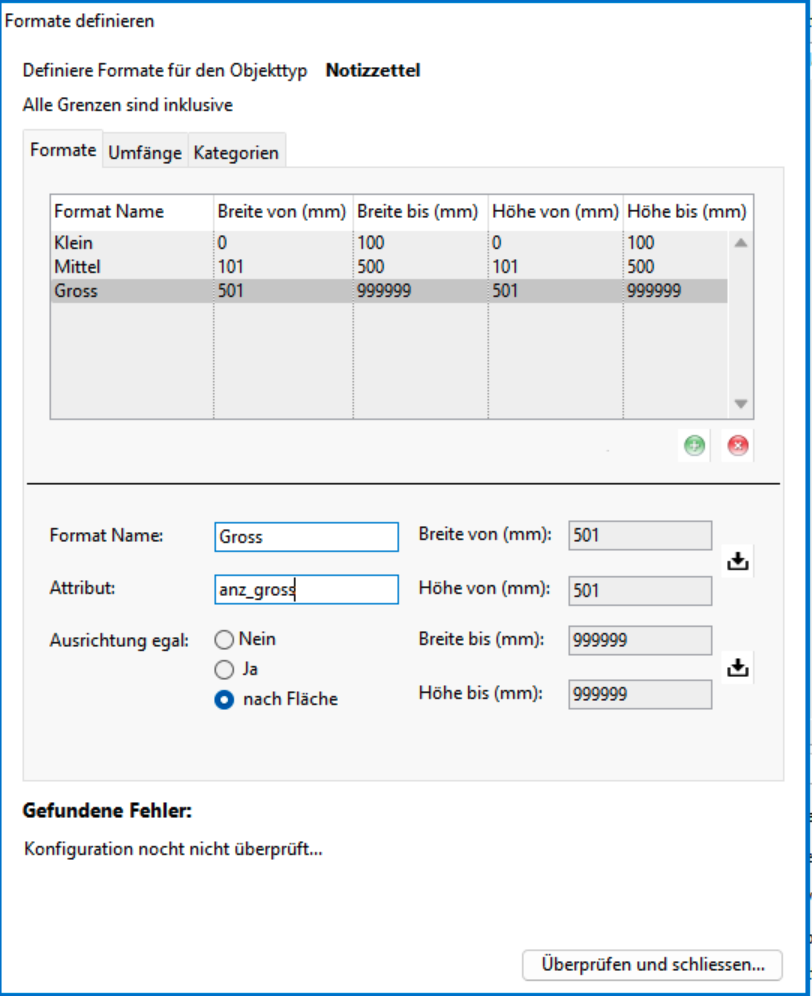Select the Ja radio button
The height and width of the screenshot is (996, 812).
click(224, 669)
